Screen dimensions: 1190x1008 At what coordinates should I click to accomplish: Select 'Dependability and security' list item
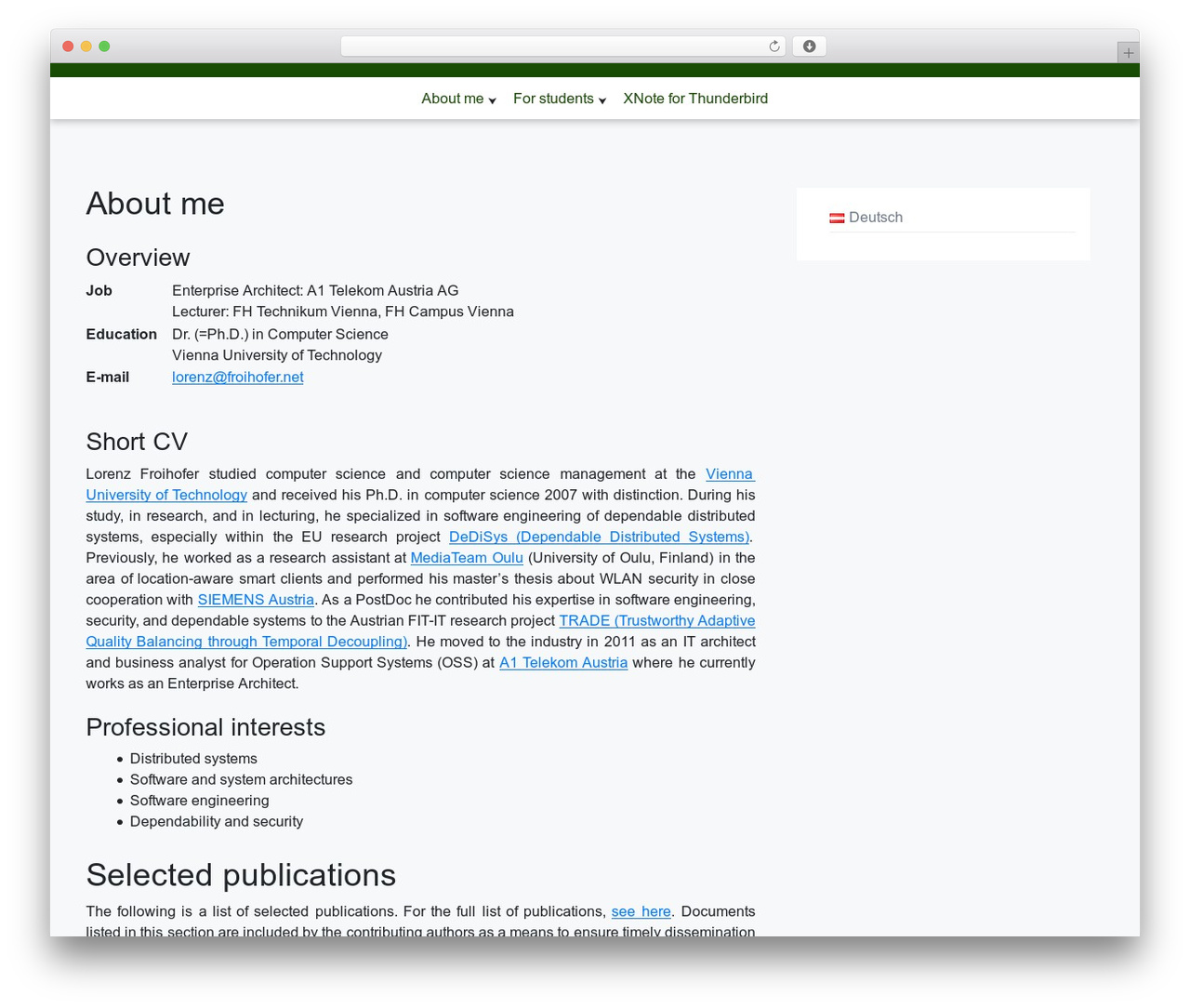pyautogui.click(x=217, y=821)
